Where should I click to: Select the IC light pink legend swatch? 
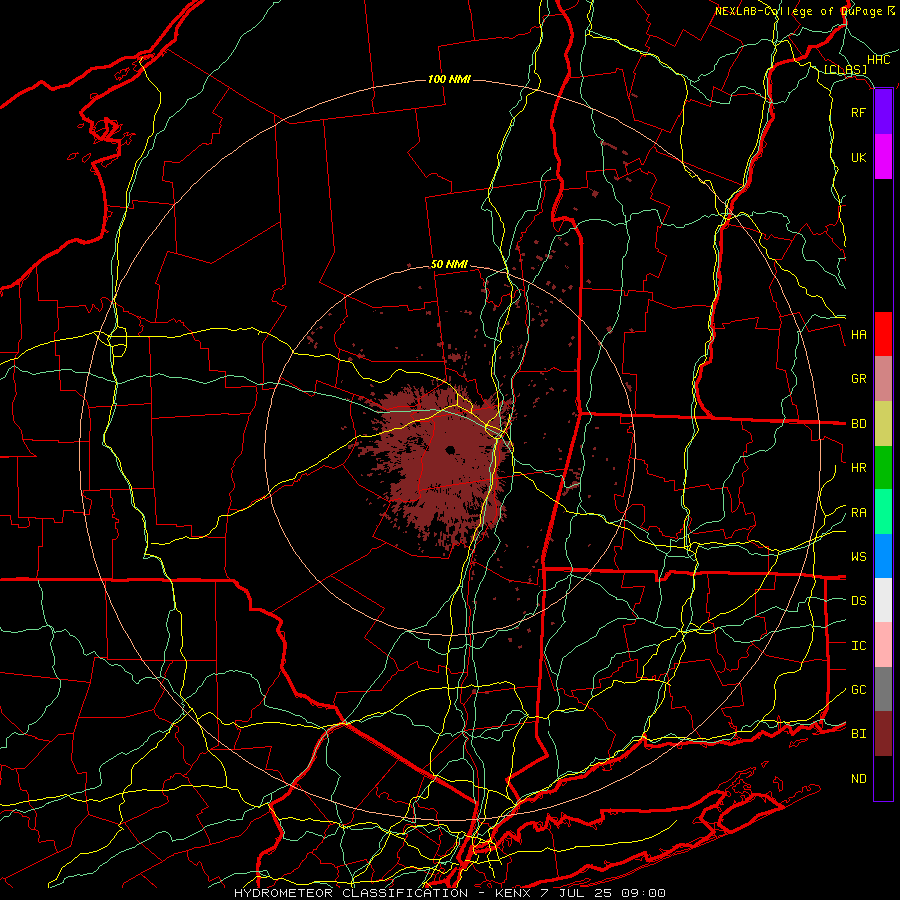coord(883,645)
